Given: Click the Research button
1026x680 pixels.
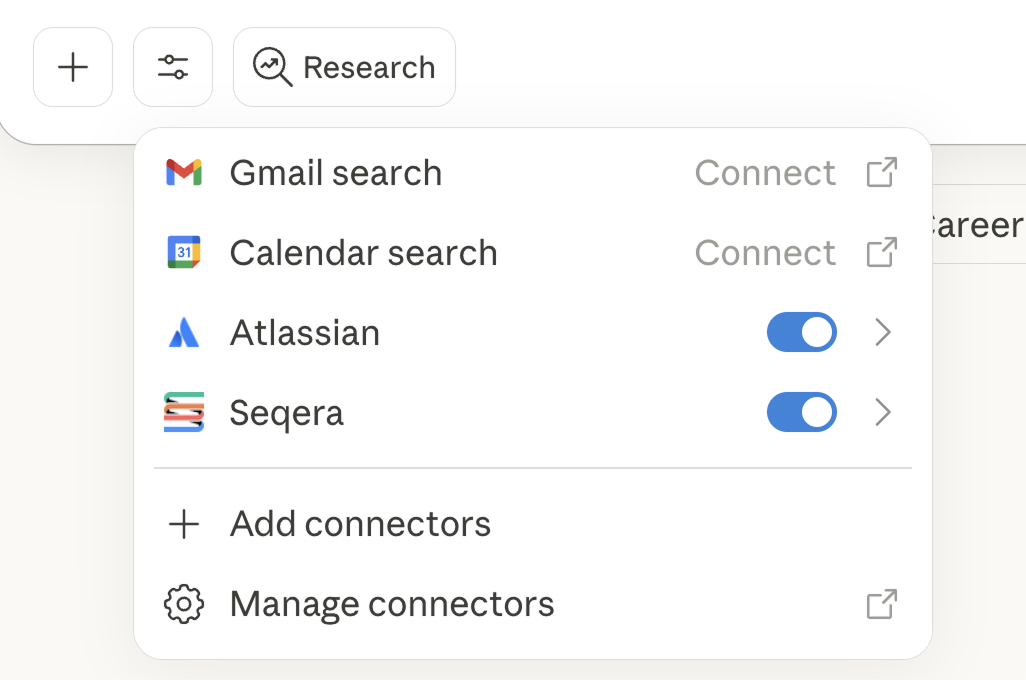Looking at the screenshot, I should point(344,67).
